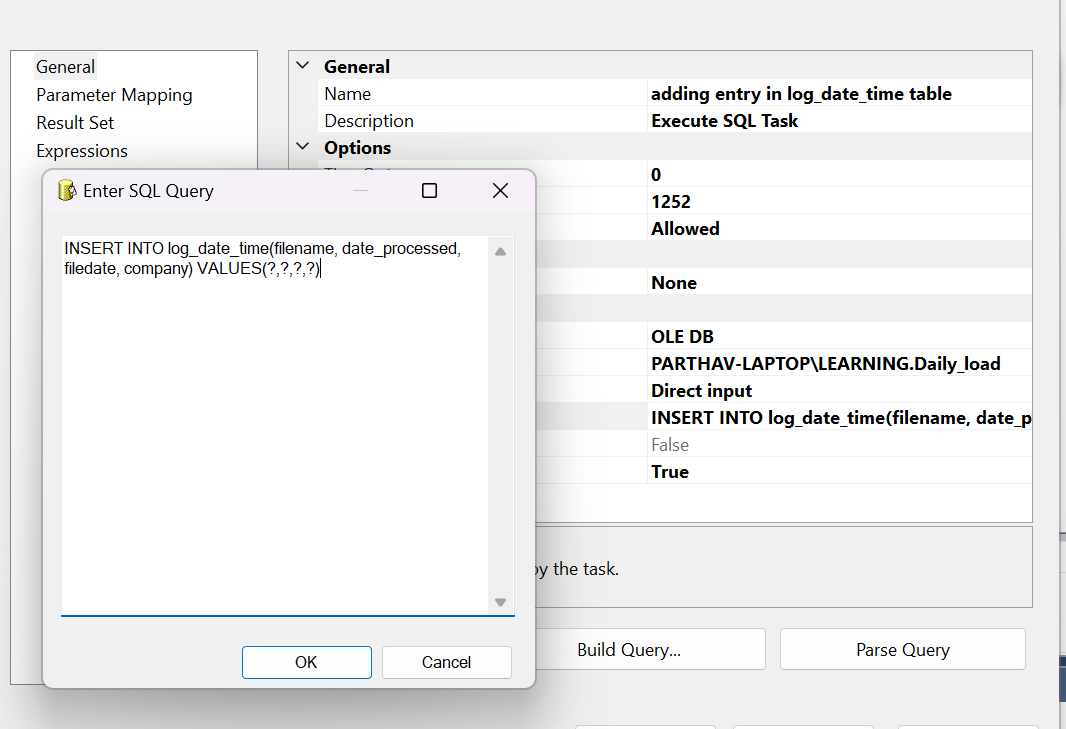This screenshot has height=729, width=1066.
Task: Click the scroll-down arrow of the query box
Action: click(499, 601)
